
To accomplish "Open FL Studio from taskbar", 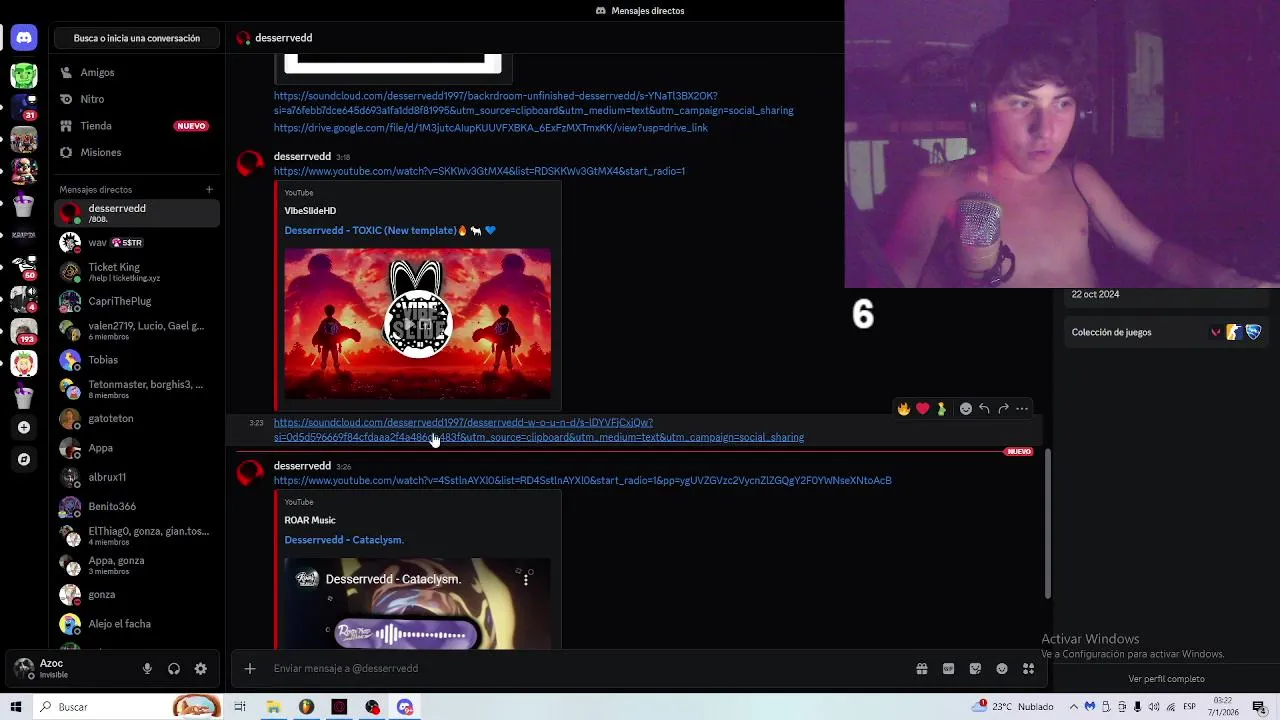I will coord(306,707).
